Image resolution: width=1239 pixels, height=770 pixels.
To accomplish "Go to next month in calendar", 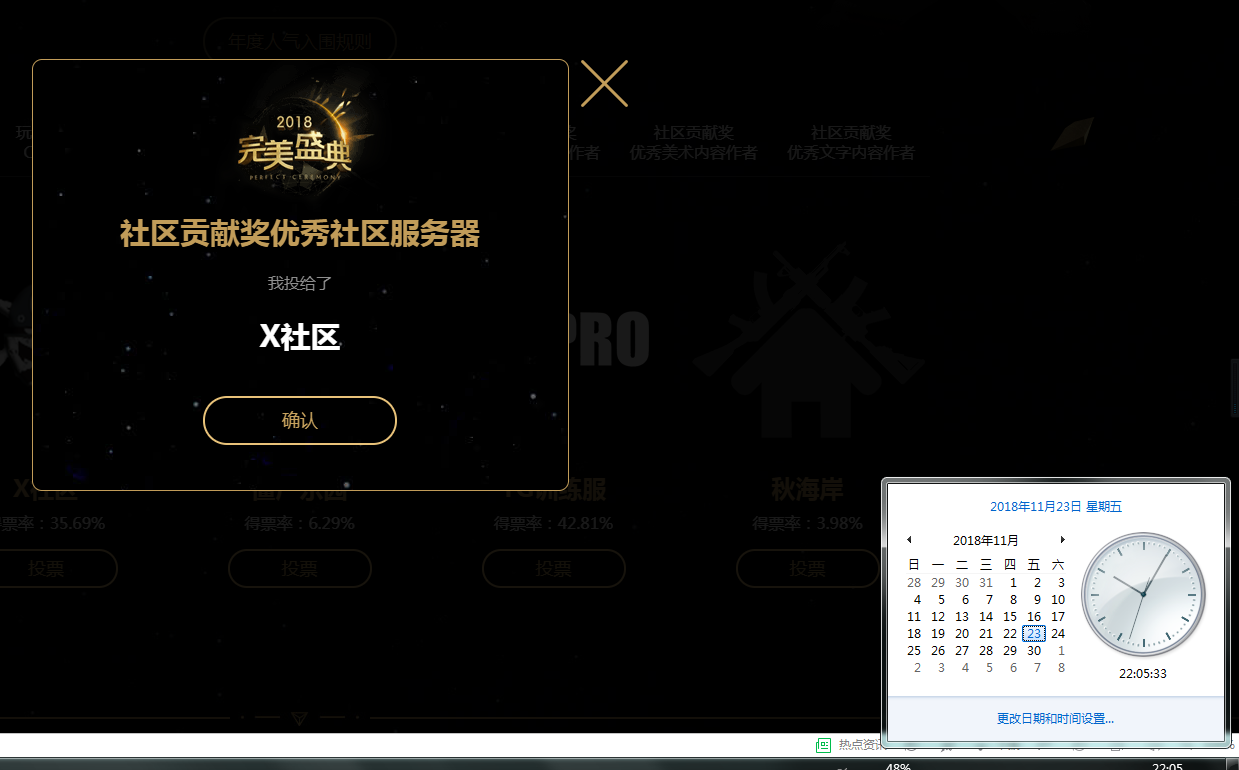I will pos(1062,540).
